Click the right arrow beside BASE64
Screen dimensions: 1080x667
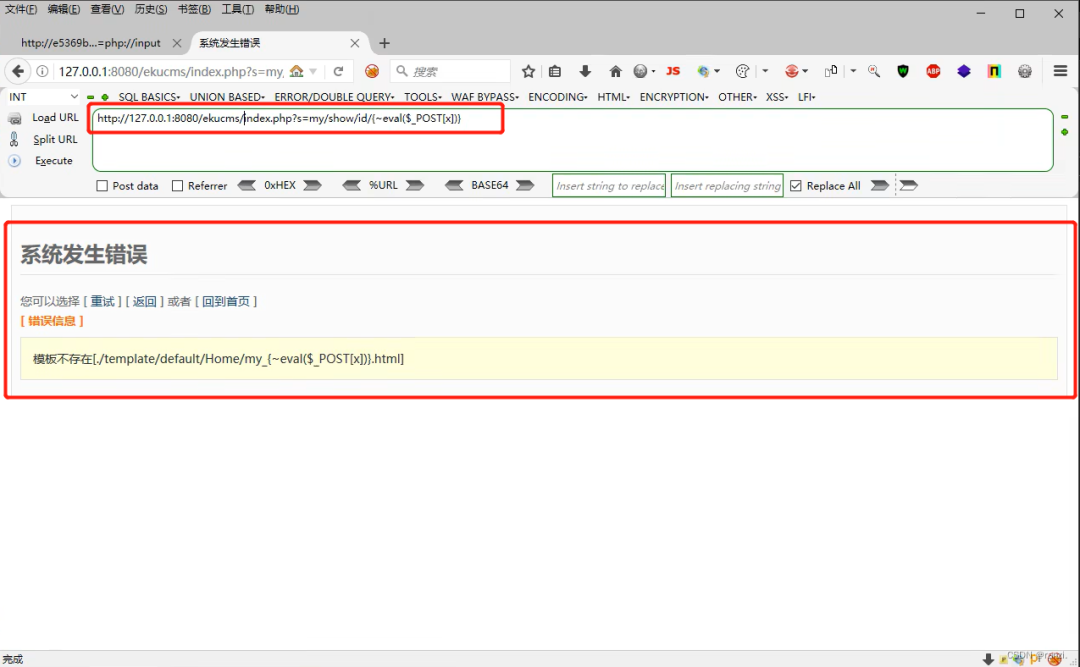(x=526, y=185)
